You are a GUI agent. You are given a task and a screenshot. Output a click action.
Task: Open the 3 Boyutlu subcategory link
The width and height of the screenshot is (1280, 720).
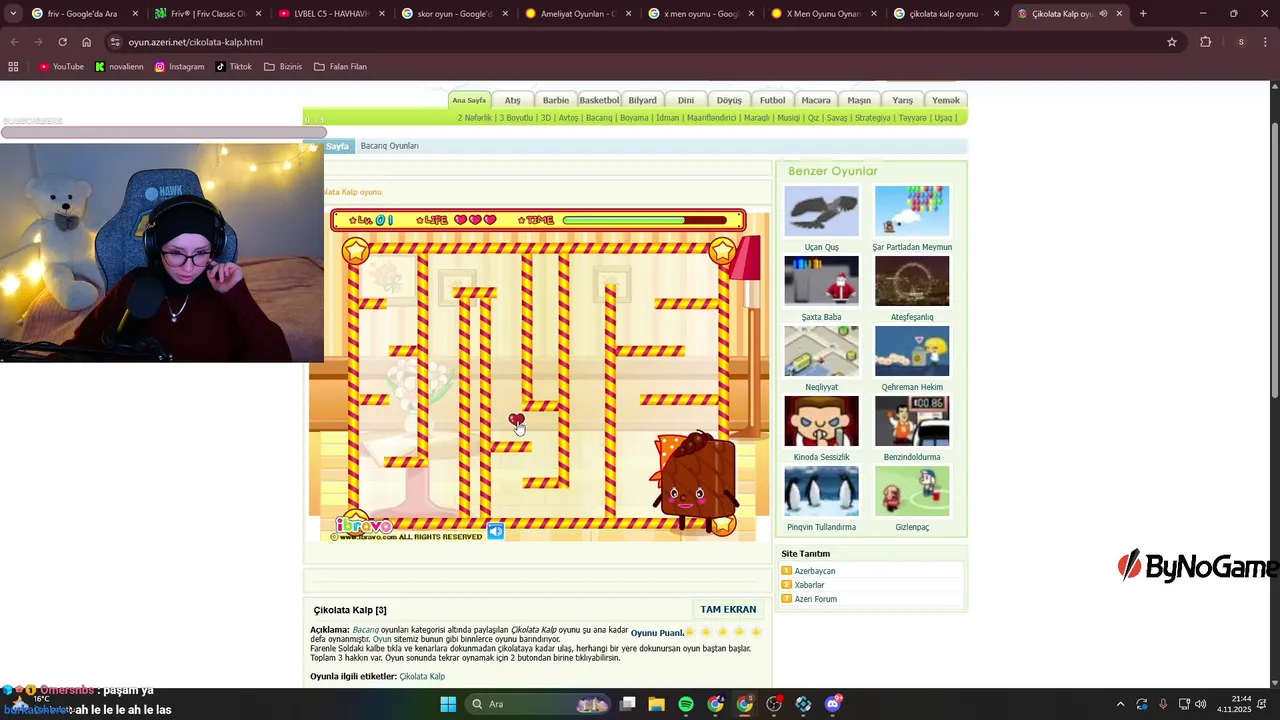[516, 118]
